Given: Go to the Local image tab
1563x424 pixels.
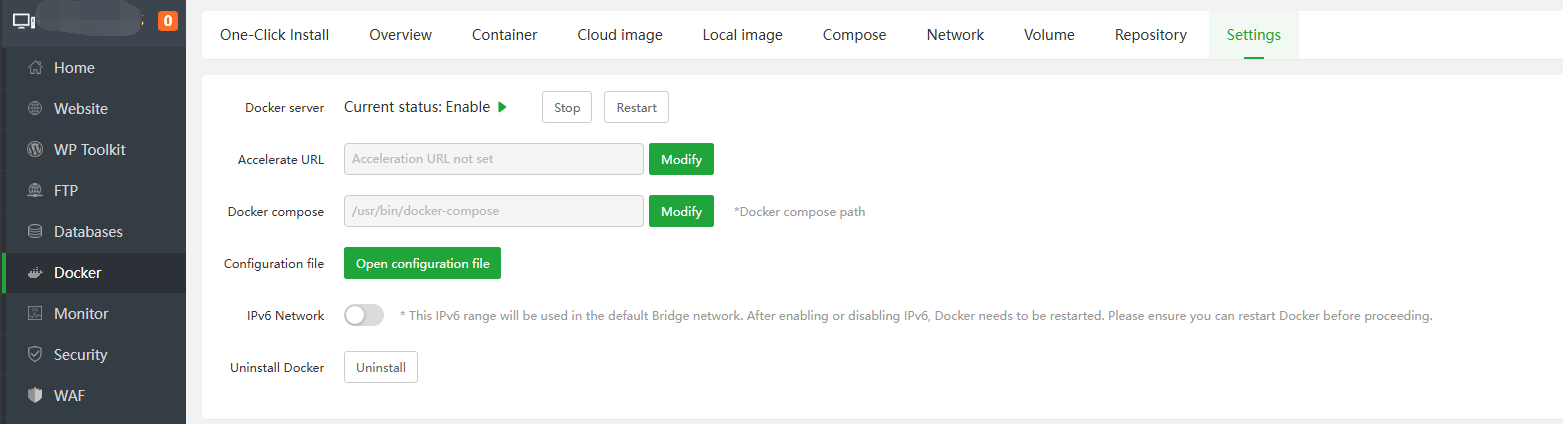Looking at the screenshot, I should 742,35.
